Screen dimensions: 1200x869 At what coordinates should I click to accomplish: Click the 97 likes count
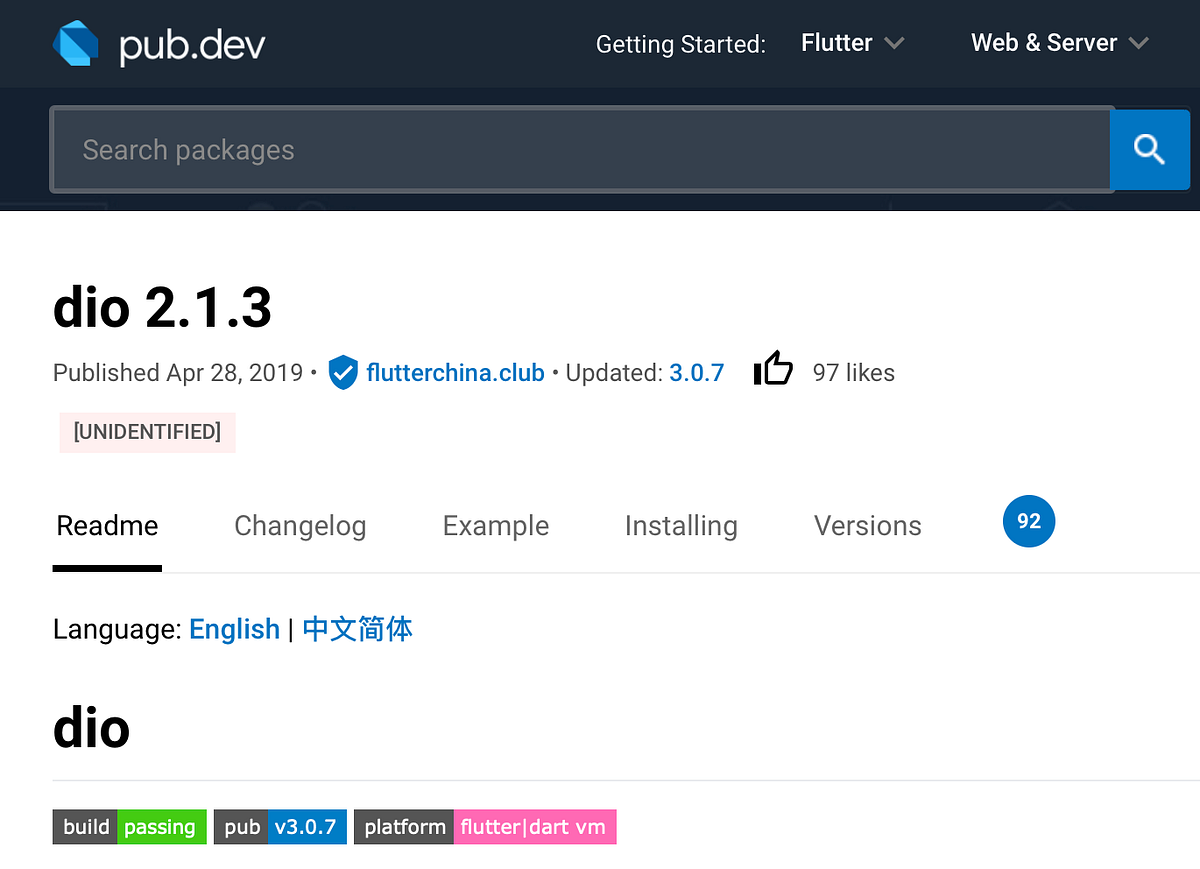click(x=853, y=373)
